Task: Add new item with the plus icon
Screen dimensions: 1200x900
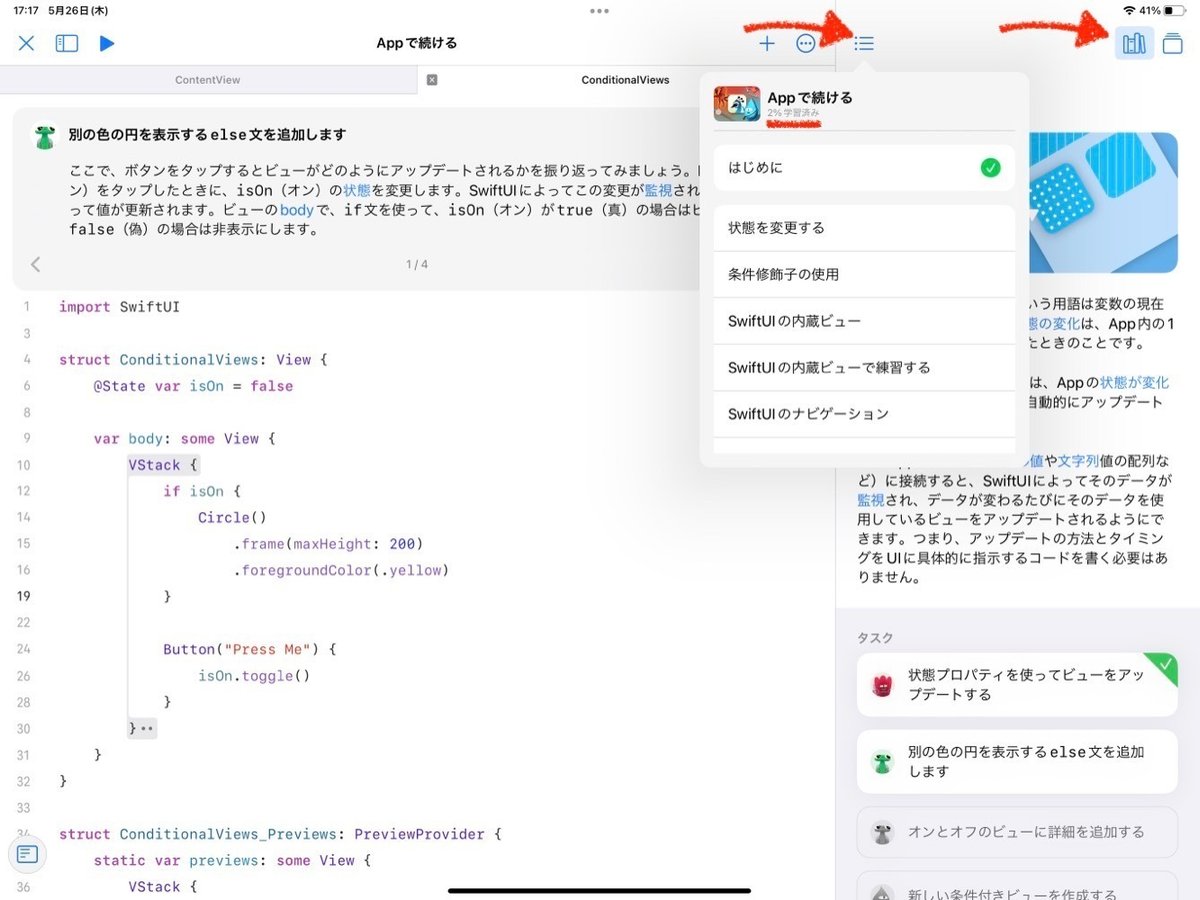Action: 767,43
